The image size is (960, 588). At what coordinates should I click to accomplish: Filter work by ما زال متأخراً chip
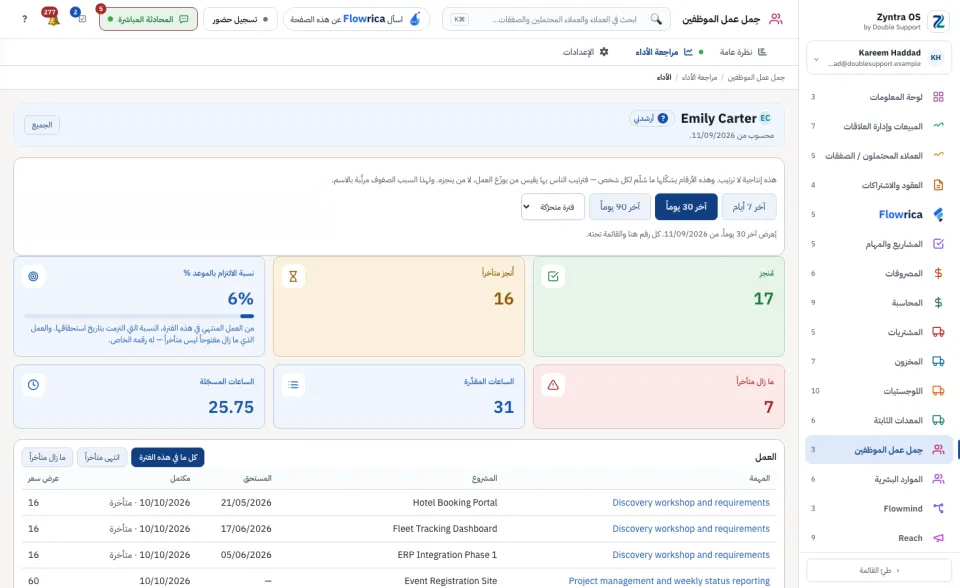pyautogui.click(x=47, y=458)
